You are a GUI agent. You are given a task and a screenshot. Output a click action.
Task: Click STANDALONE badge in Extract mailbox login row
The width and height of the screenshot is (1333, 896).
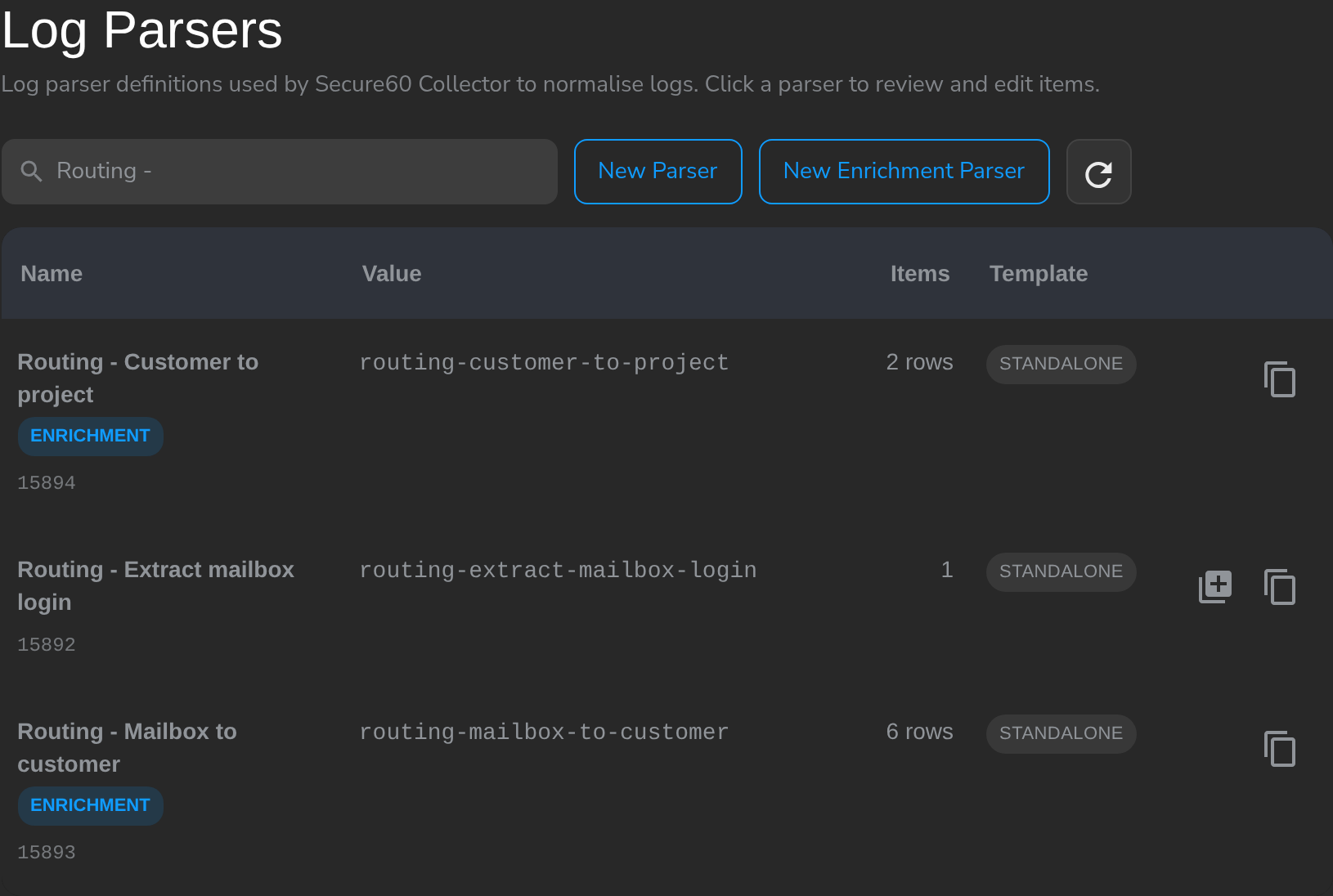pos(1061,571)
